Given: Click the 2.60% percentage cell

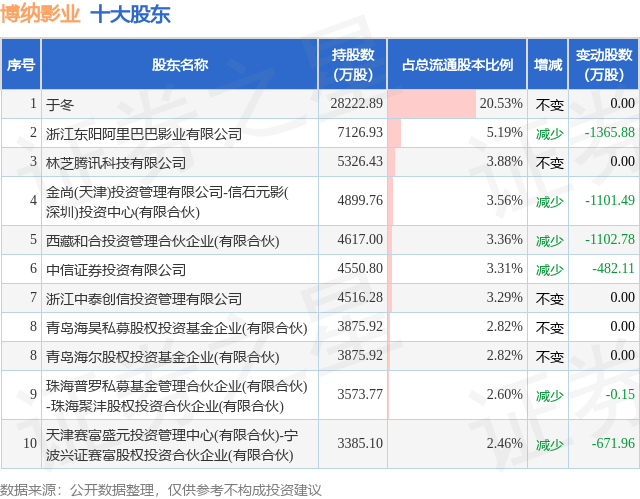Looking at the screenshot, I should [457, 395].
